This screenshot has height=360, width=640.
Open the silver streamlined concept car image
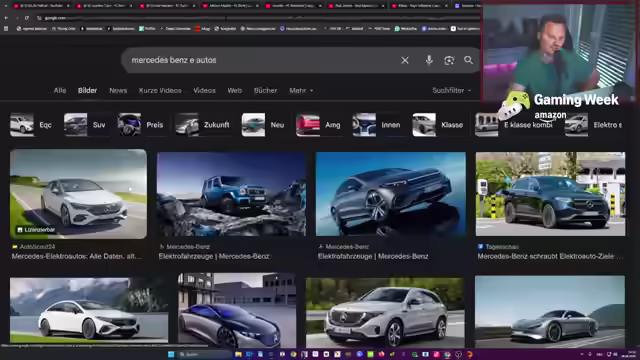[x=550, y=311]
